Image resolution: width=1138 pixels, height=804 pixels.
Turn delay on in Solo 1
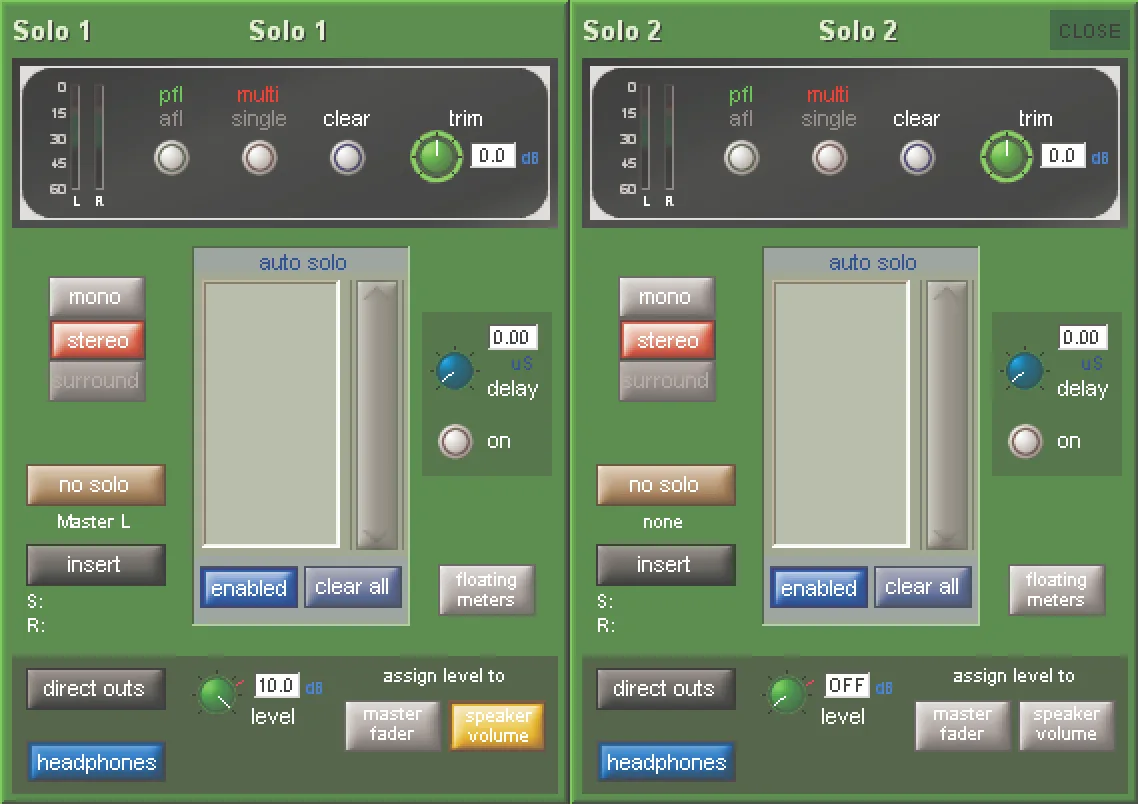pos(456,441)
